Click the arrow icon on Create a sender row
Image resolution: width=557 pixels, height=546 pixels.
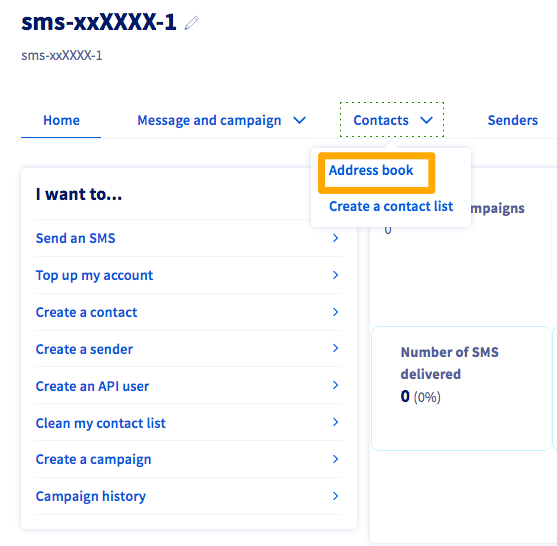click(x=335, y=348)
